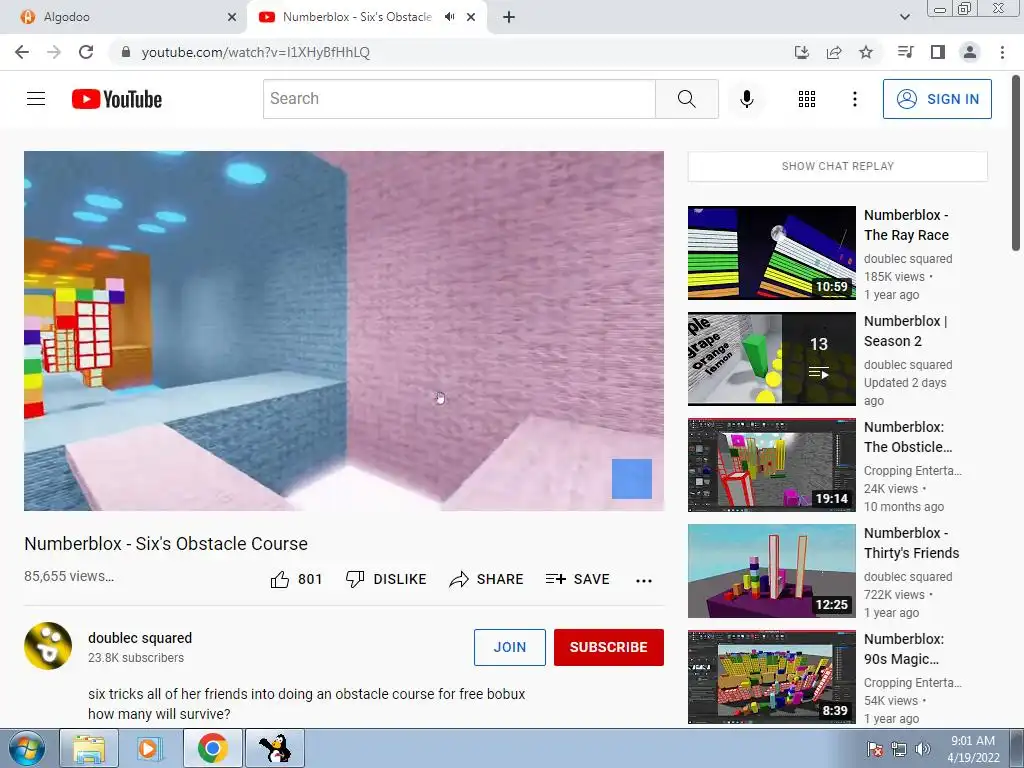The width and height of the screenshot is (1024, 768).
Task: Click the SHARE button
Action: [487, 579]
